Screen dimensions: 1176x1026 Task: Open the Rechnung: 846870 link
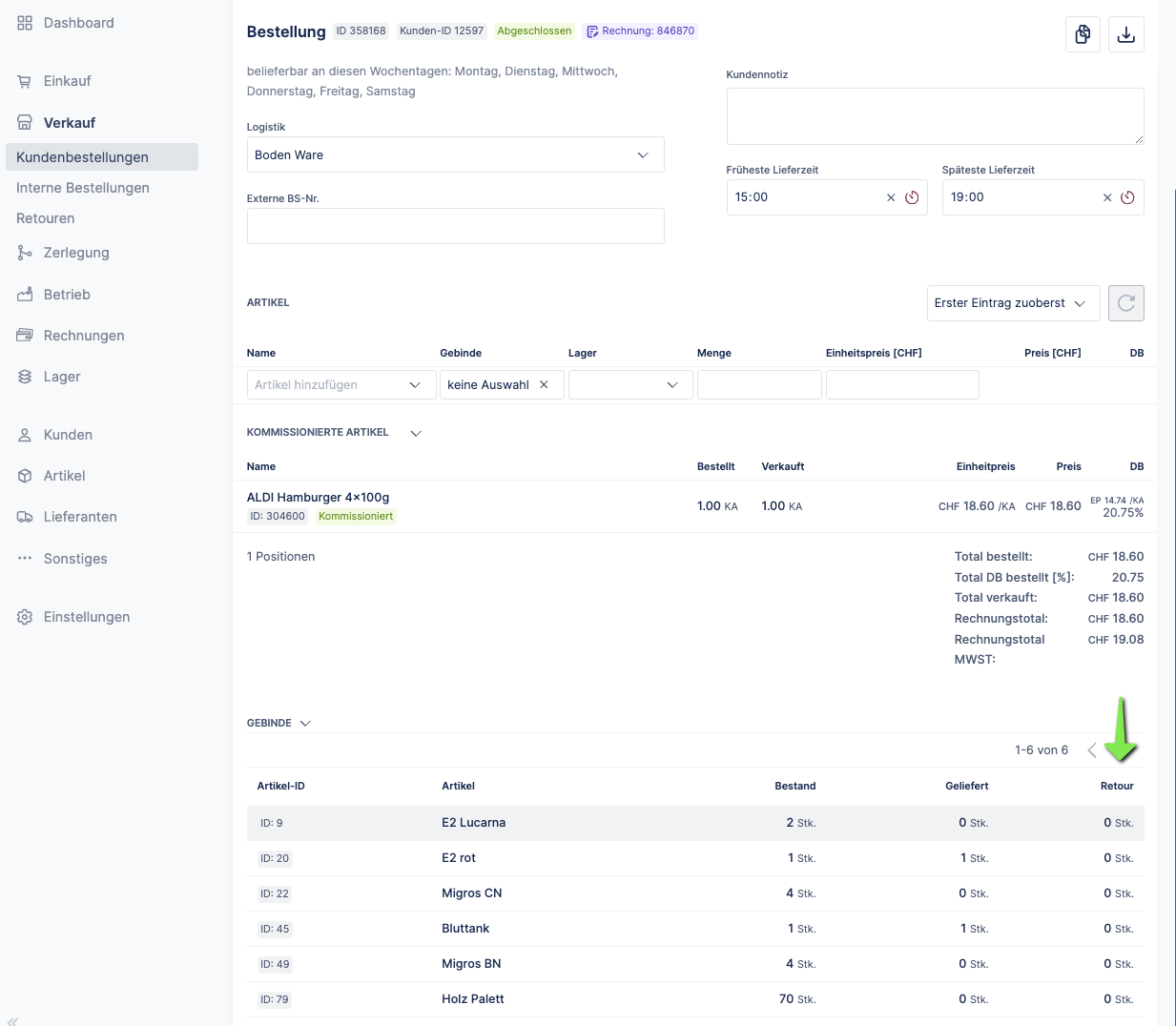[641, 31]
